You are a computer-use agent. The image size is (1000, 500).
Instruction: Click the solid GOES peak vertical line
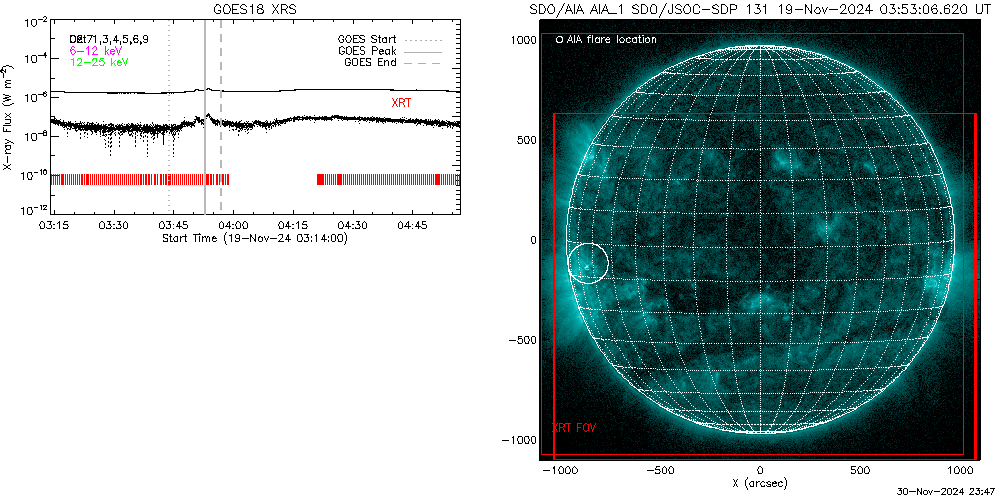pyautogui.click(x=205, y=117)
